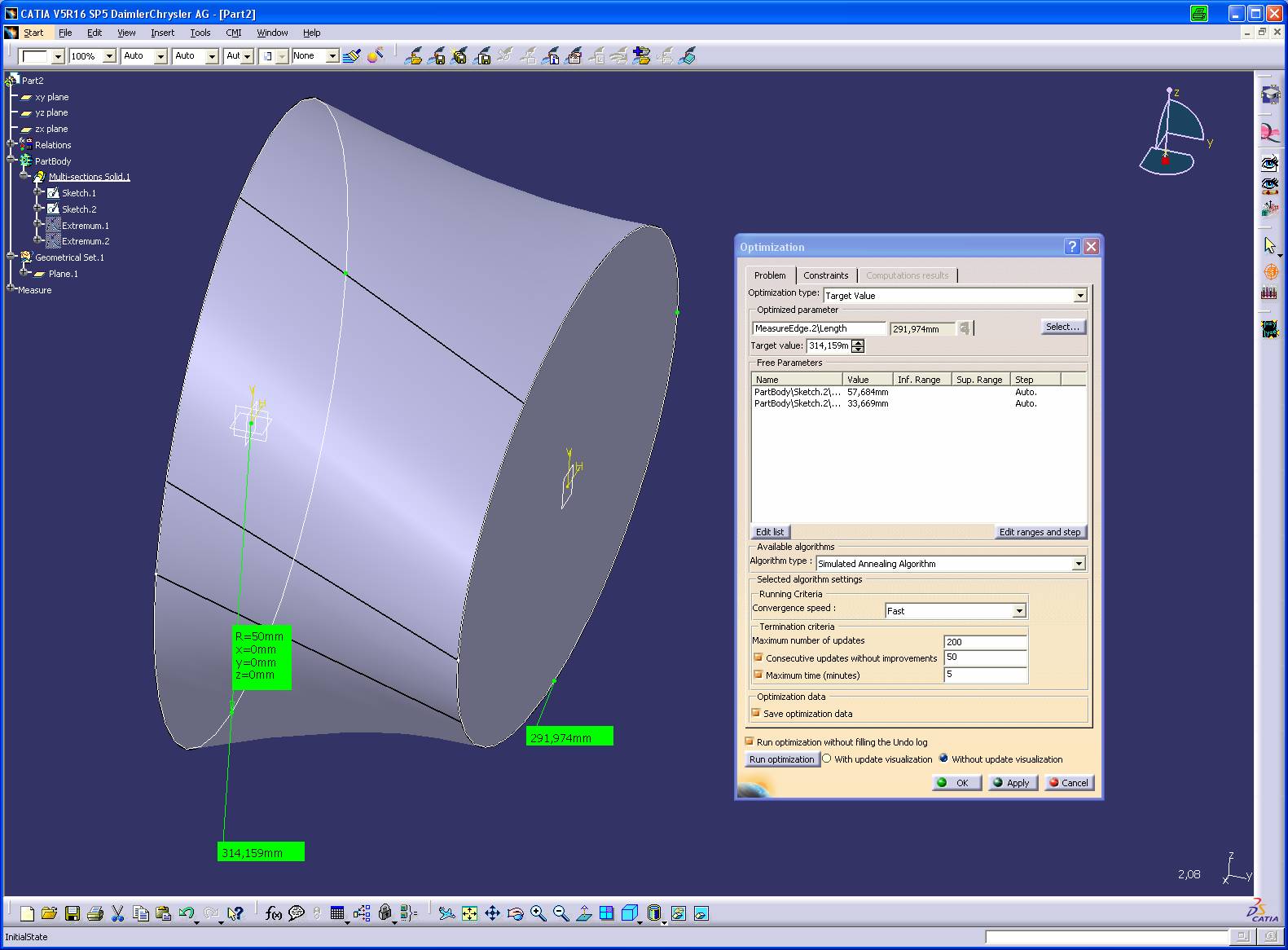Click 'Edit ranges and step' button
This screenshot has width=1288, height=950.
(x=1040, y=532)
